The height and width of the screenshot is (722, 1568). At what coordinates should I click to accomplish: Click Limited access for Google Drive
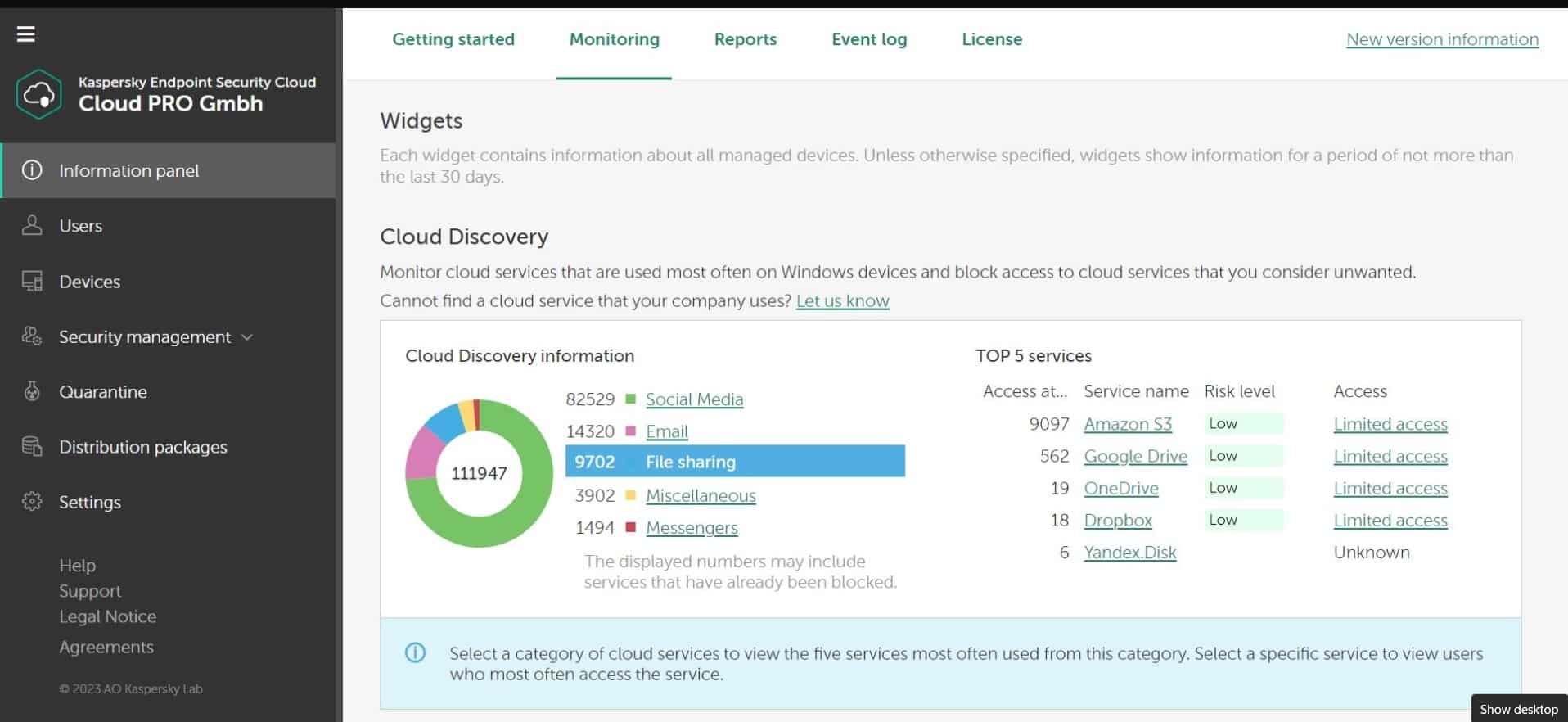[x=1390, y=456]
